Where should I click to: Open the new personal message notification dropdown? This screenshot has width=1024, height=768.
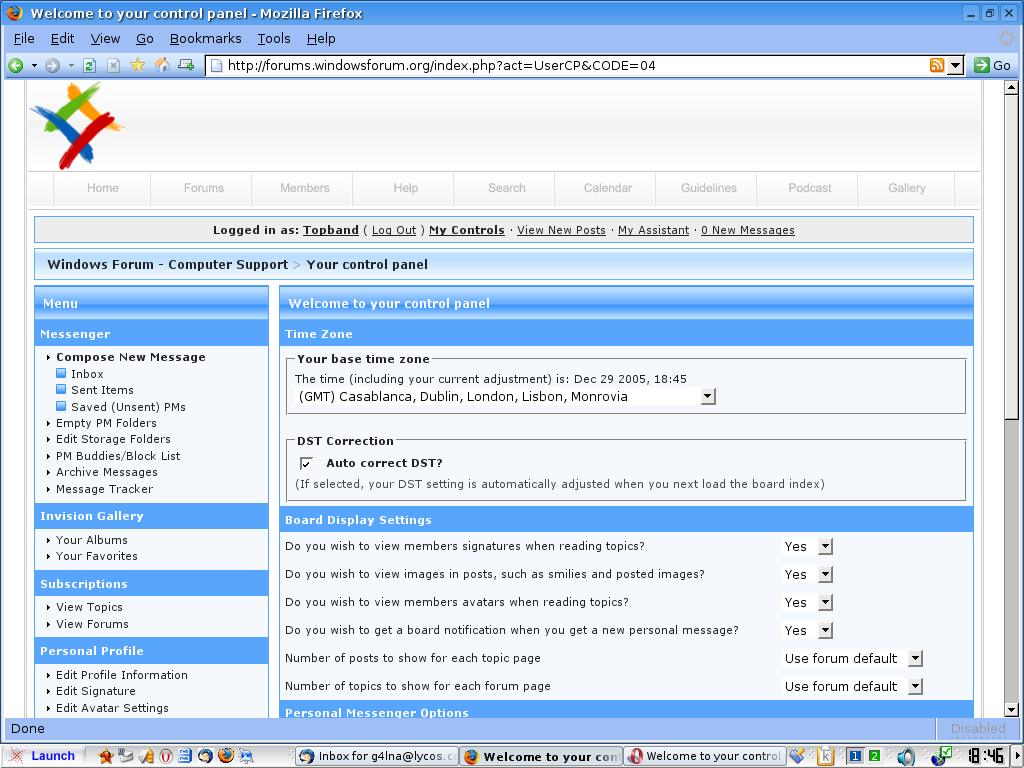[807, 631]
